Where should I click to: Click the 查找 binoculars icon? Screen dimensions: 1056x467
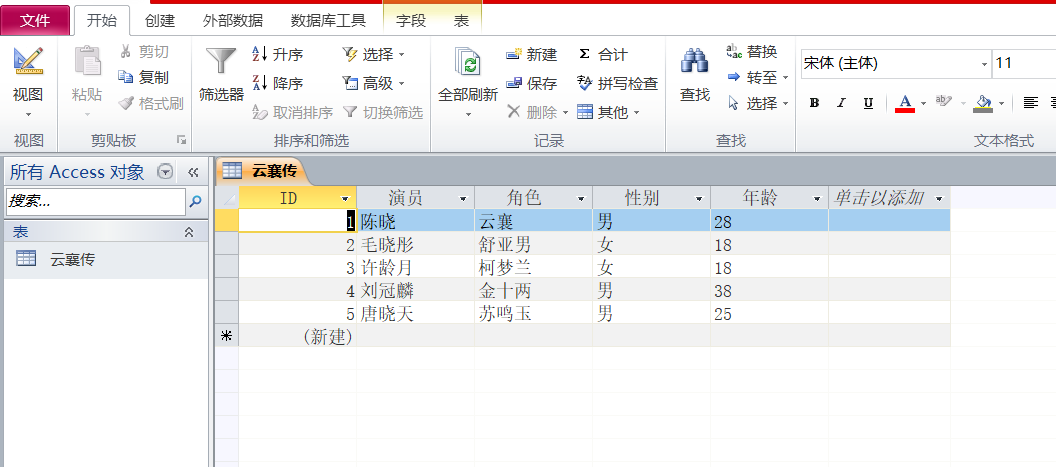(694, 61)
